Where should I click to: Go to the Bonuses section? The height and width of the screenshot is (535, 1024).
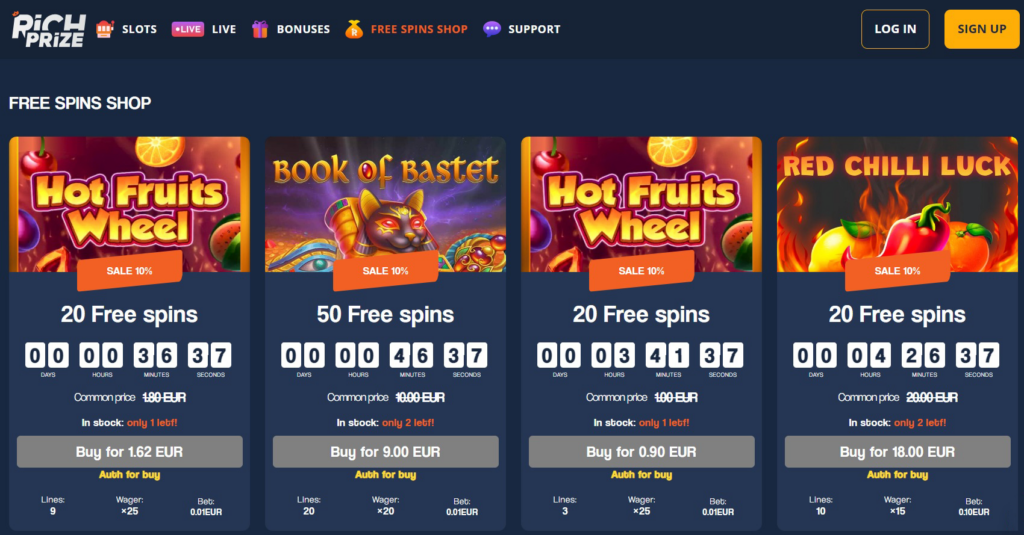(303, 29)
